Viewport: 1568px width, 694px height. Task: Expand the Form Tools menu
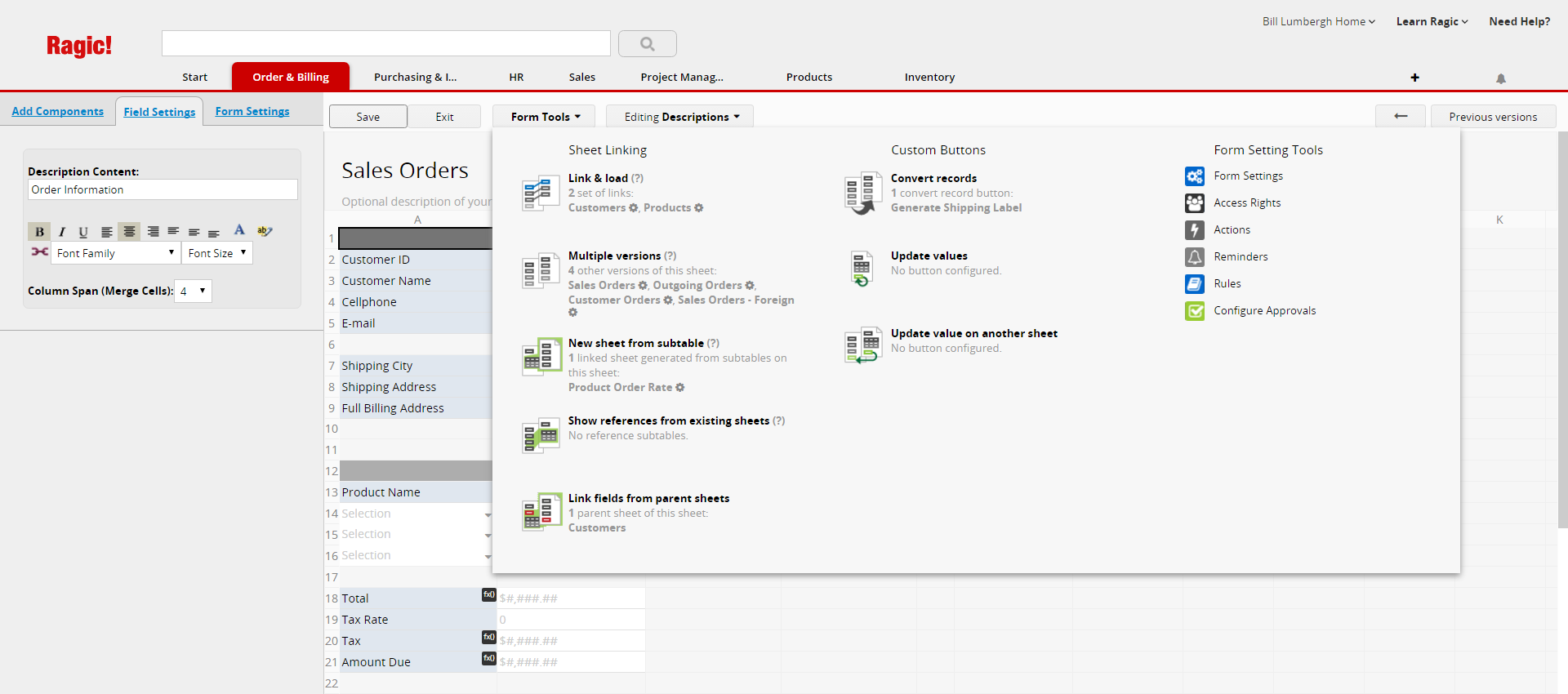(545, 117)
